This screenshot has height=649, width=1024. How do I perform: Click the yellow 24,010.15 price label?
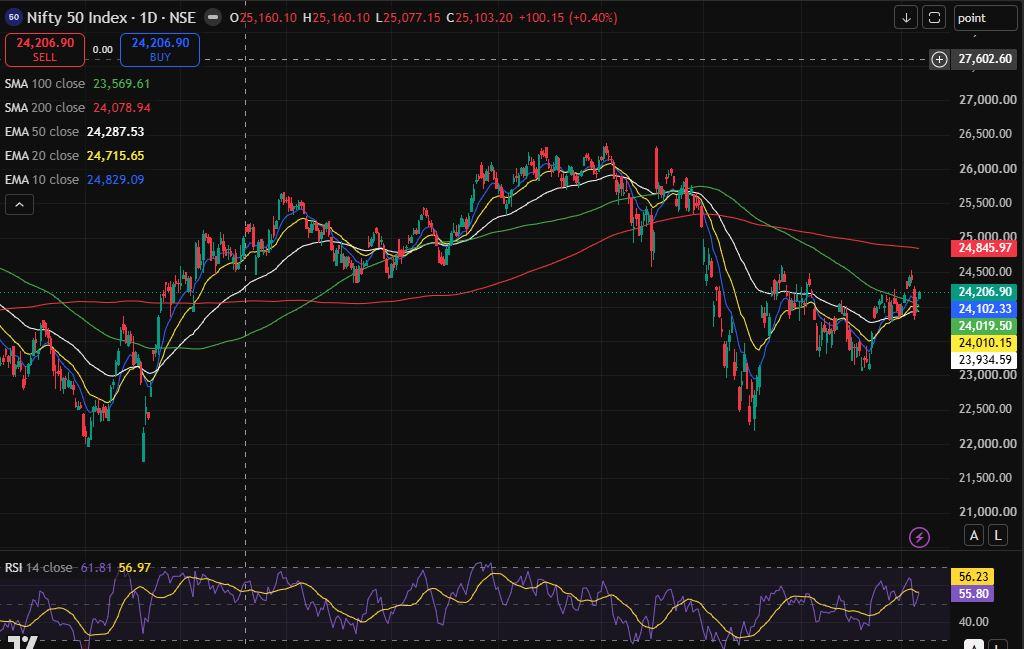984,343
